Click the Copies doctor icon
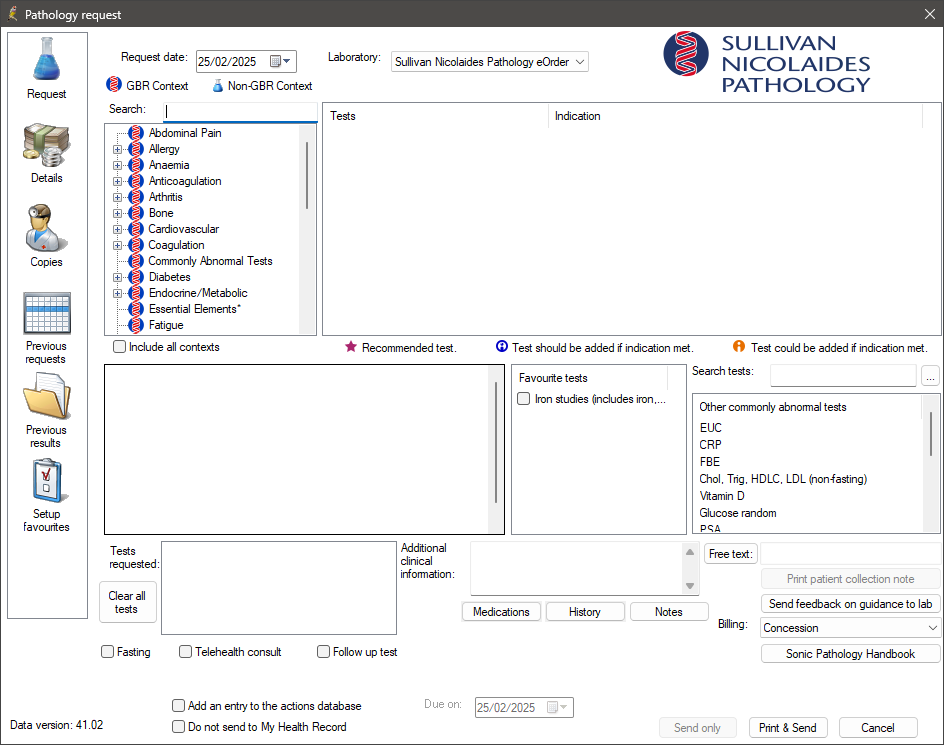The width and height of the screenshot is (944, 745). coord(46,228)
